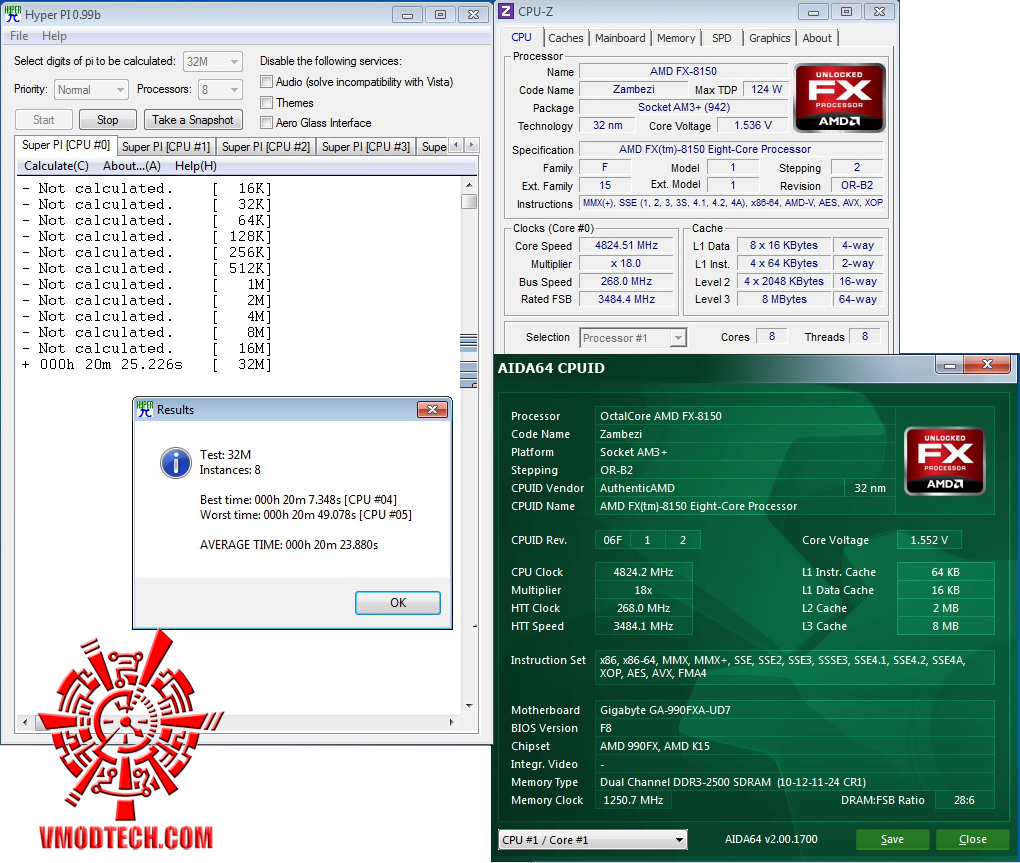Click the scroll up arrow in Super PI list
This screenshot has width=1020, height=863.
[x=469, y=185]
